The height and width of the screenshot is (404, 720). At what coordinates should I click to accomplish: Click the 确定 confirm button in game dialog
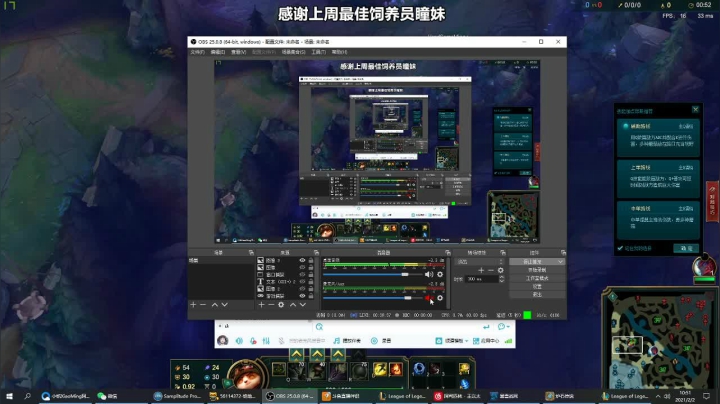(686, 248)
